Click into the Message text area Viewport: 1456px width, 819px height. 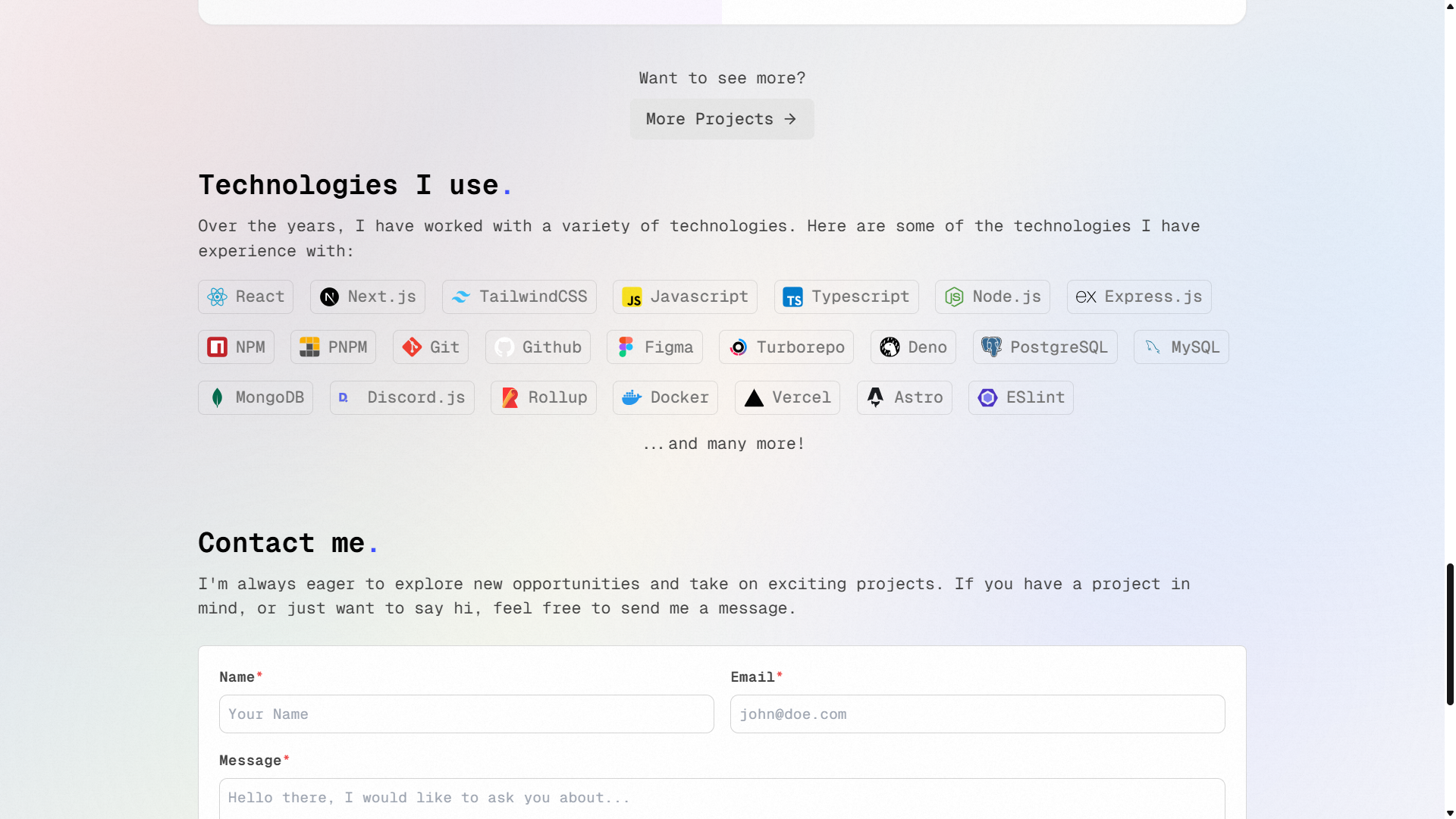pos(722,799)
